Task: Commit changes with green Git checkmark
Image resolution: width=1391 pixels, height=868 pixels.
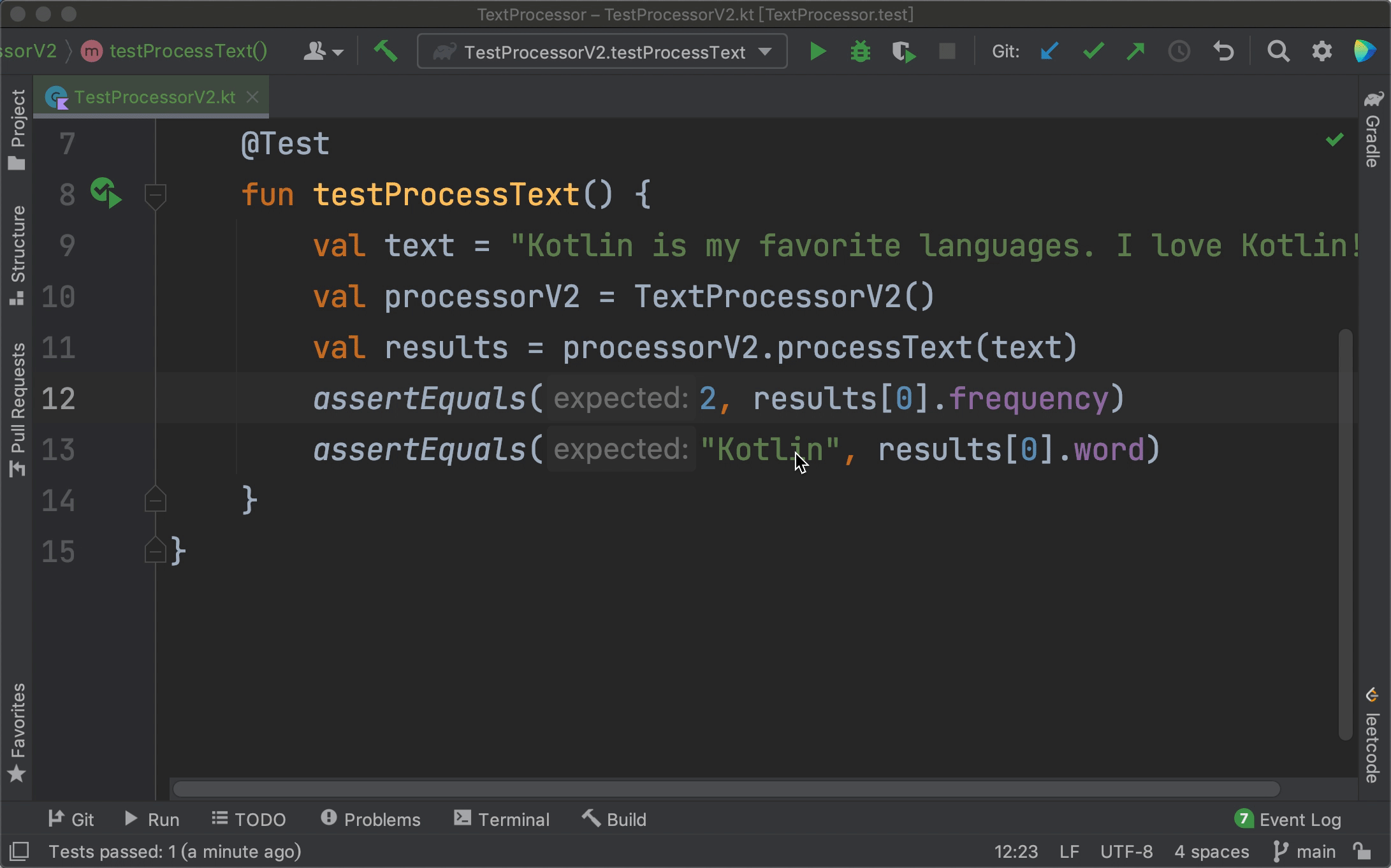Action: (1093, 52)
